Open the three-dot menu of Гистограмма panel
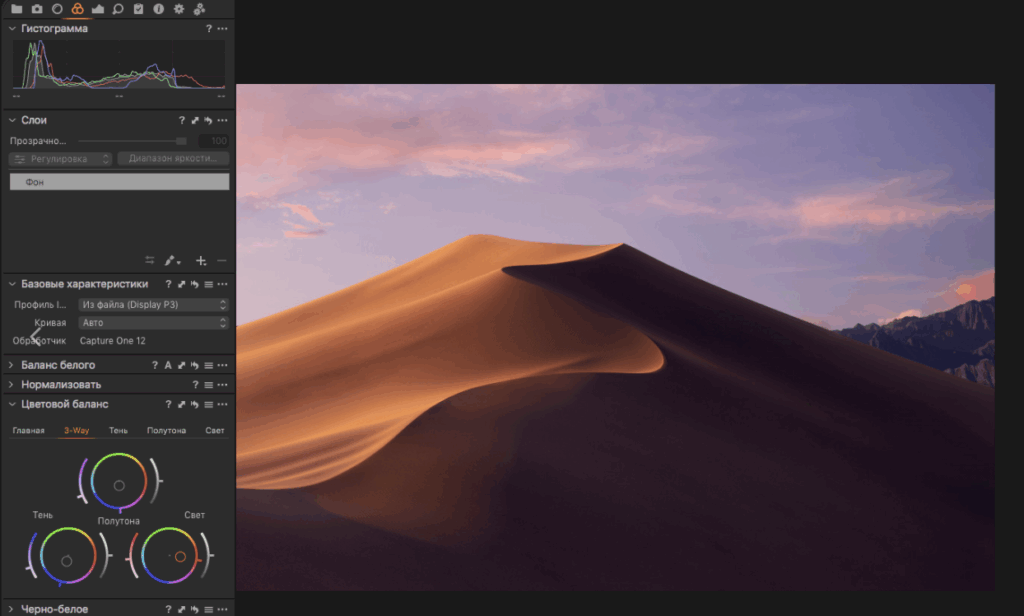1024x616 pixels. click(223, 29)
